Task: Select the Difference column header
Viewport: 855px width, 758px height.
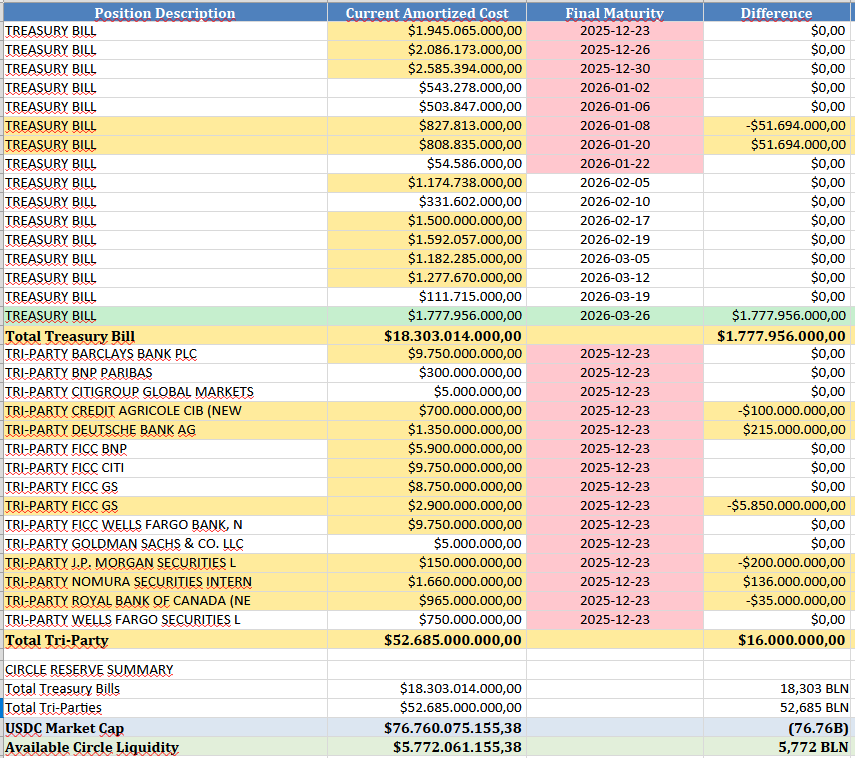Action: point(776,13)
